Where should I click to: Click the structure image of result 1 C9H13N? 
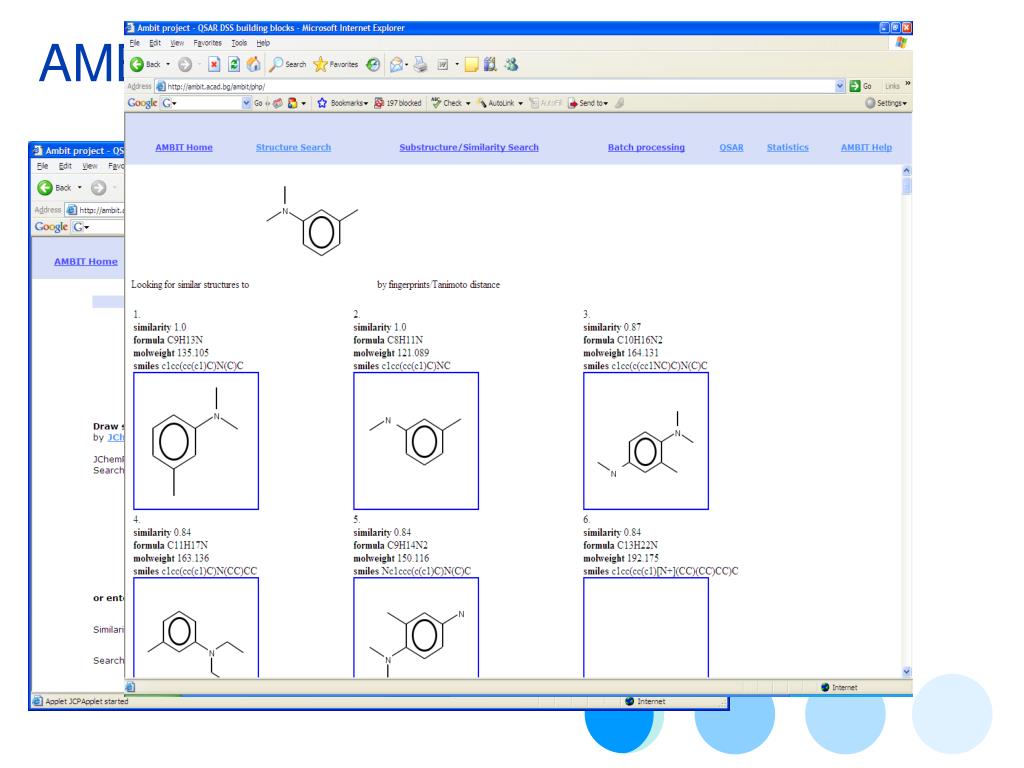tap(196, 441)
